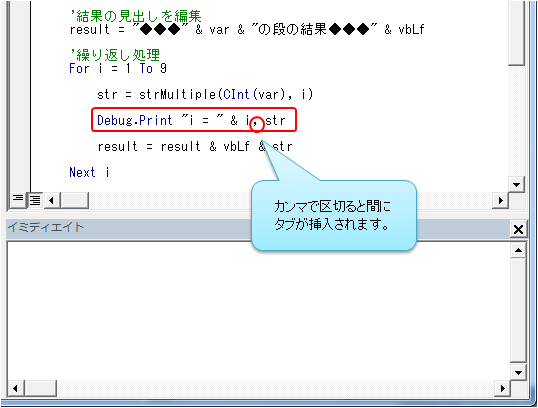
Task: Click code pane vertical scrollbar thumb
Action: tap(516, 33)
